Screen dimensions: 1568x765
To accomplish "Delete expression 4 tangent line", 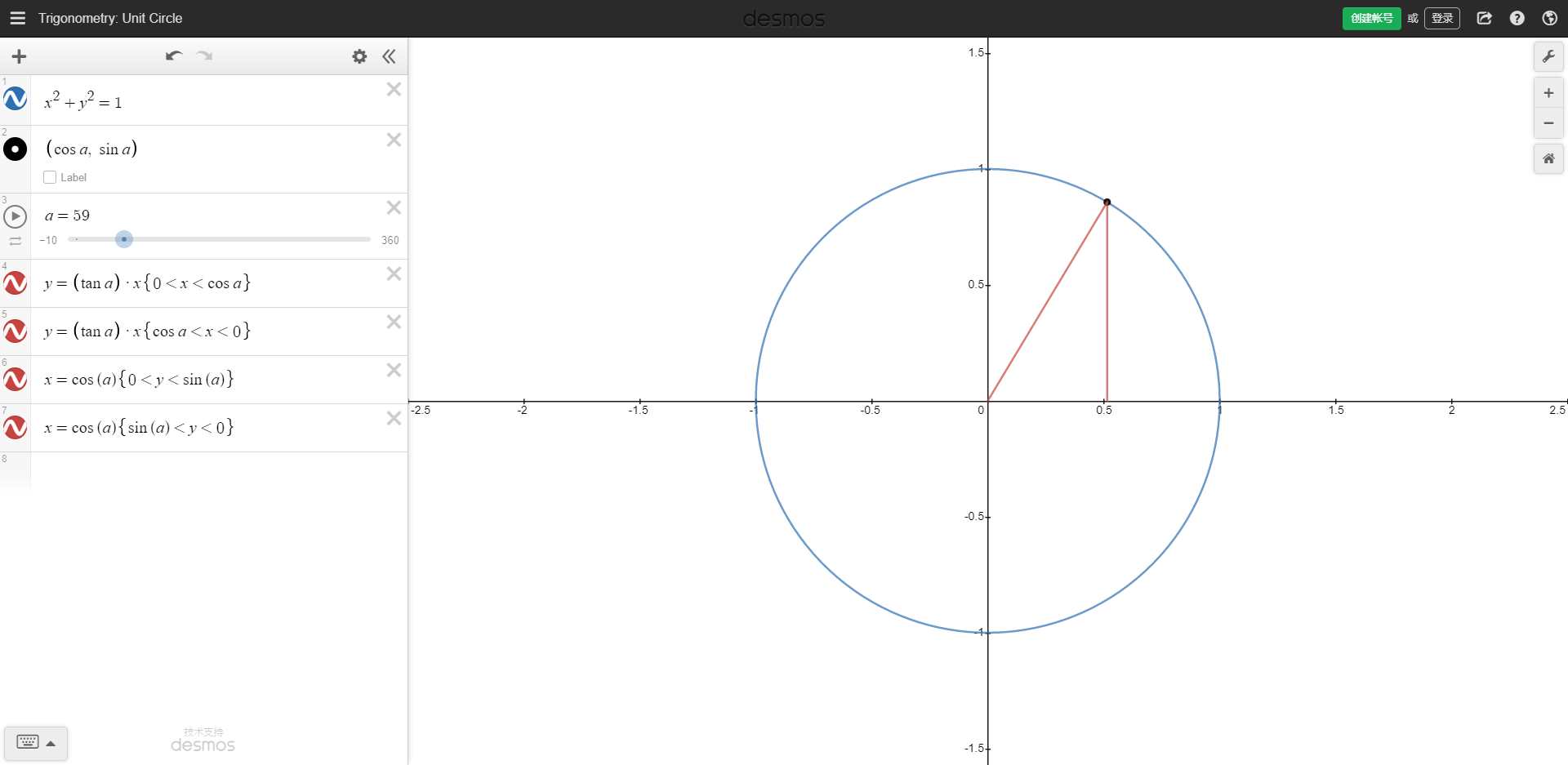I will point(394,274).
